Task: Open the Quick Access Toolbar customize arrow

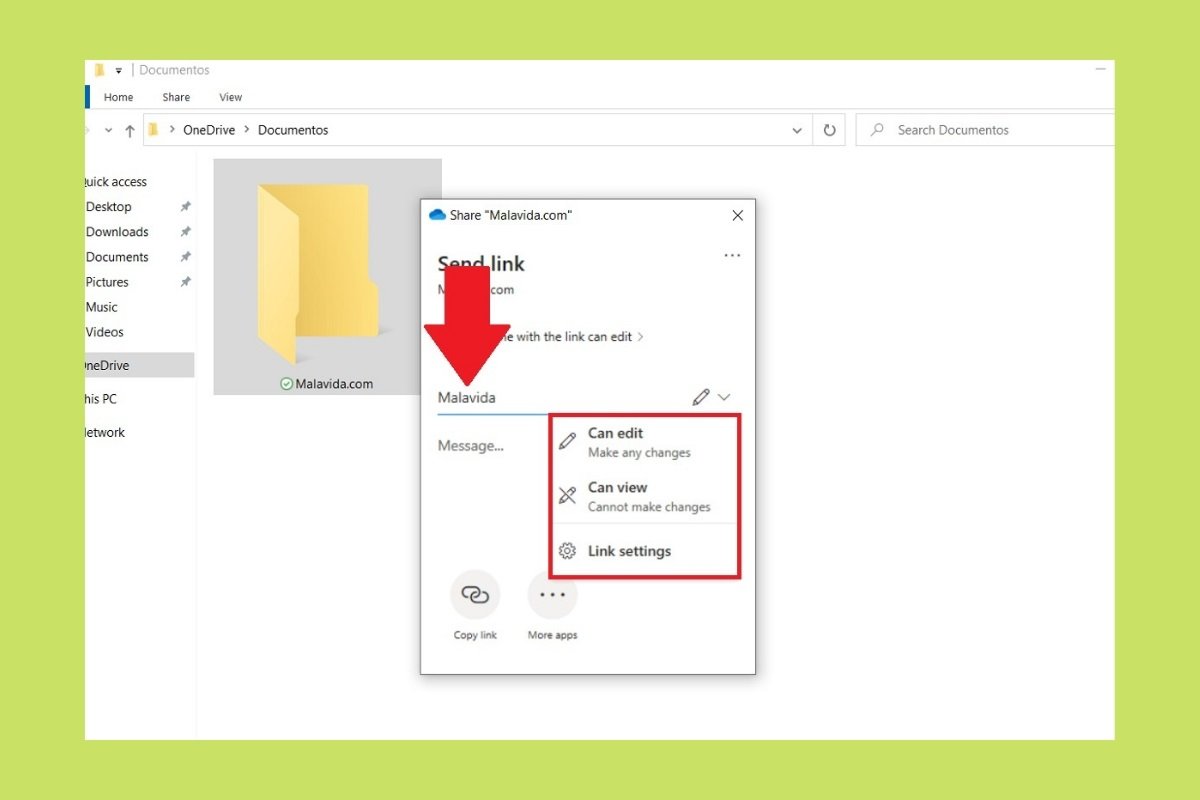Action: click(118, 70)
